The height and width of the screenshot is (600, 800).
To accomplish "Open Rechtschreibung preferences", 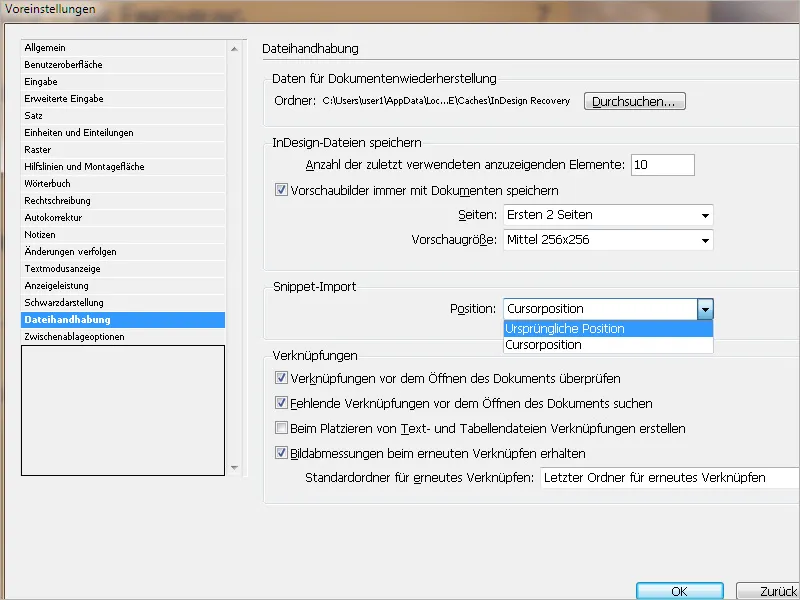I will [123, 201].
